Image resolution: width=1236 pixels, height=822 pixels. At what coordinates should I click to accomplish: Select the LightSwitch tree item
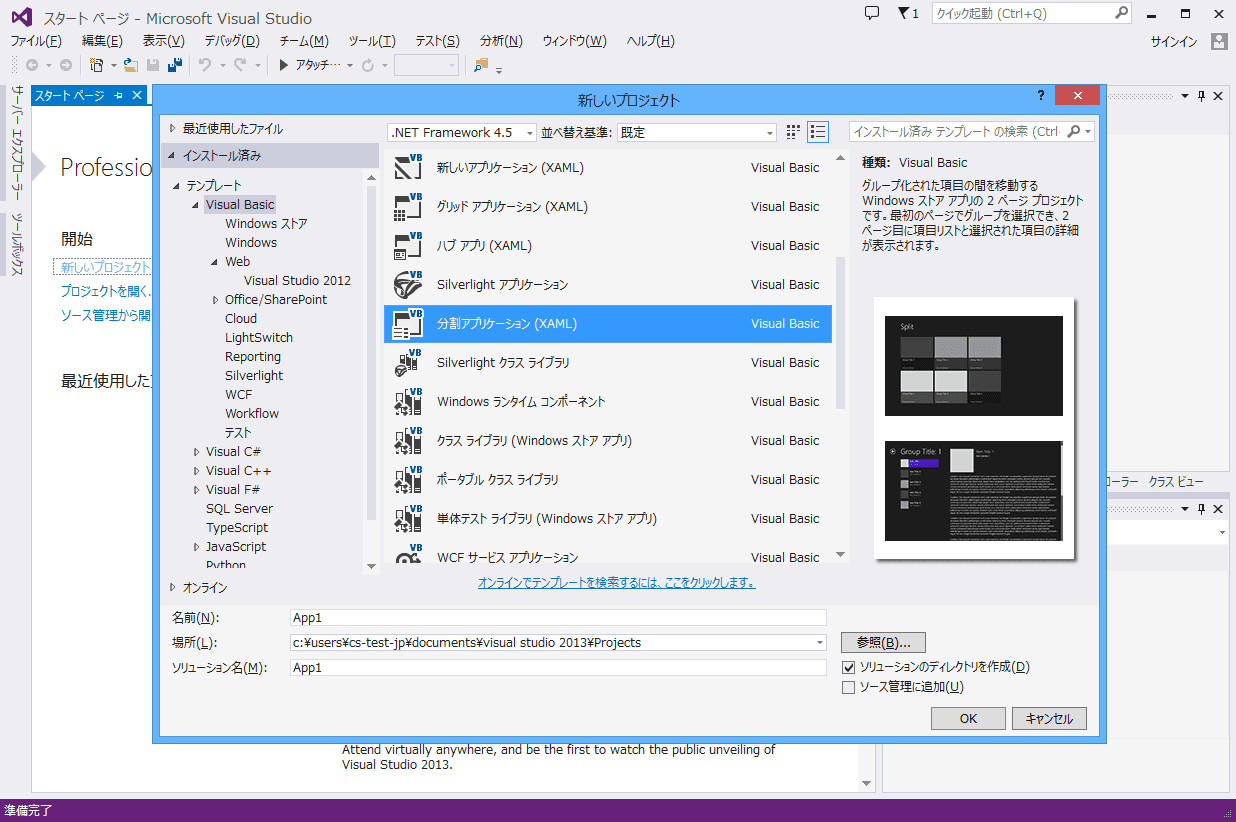(259, 338)
